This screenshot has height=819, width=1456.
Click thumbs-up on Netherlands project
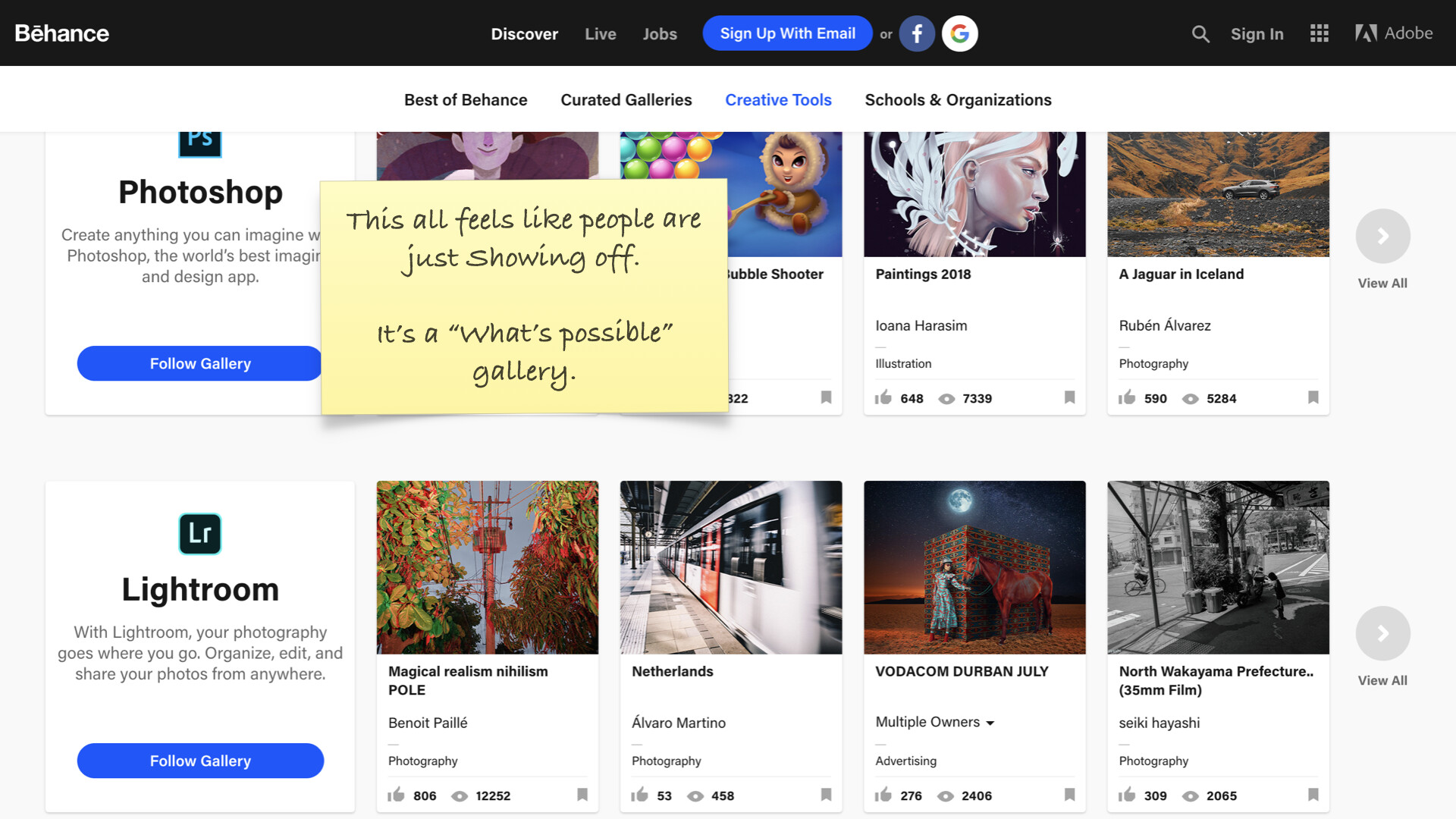640,795
